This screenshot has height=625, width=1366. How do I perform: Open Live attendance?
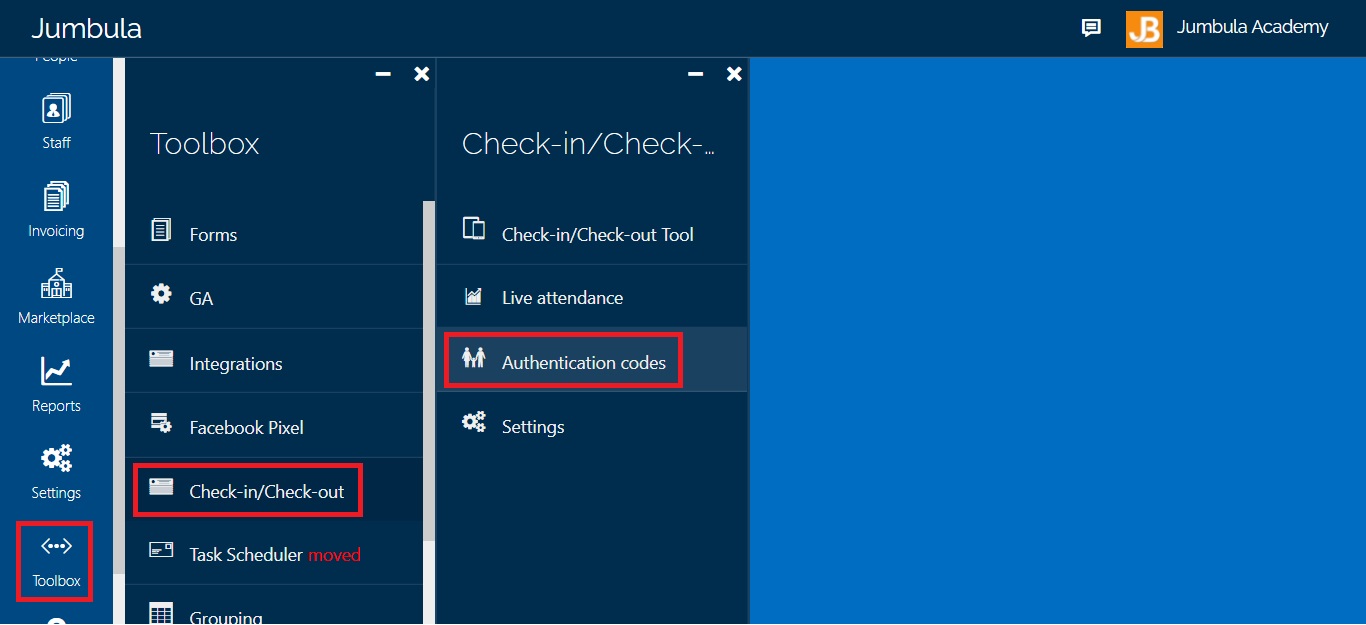pos(592,297)
